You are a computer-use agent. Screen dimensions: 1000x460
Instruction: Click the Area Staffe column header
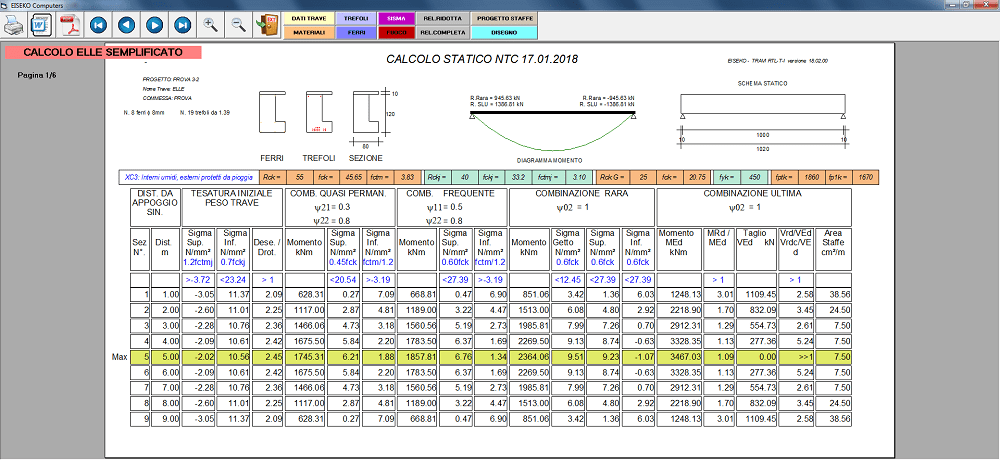click(834, 248)
